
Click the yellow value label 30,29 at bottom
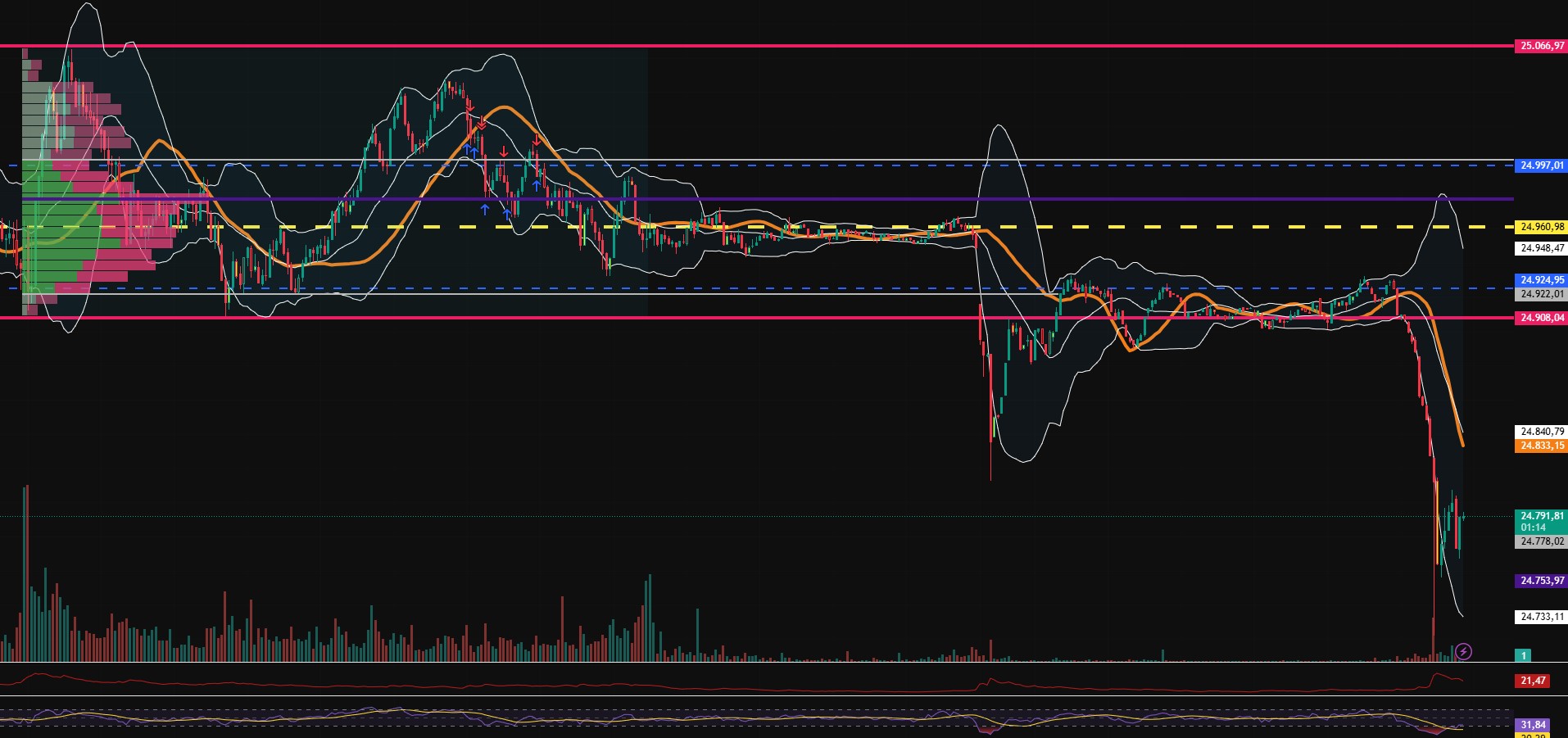1533,736
